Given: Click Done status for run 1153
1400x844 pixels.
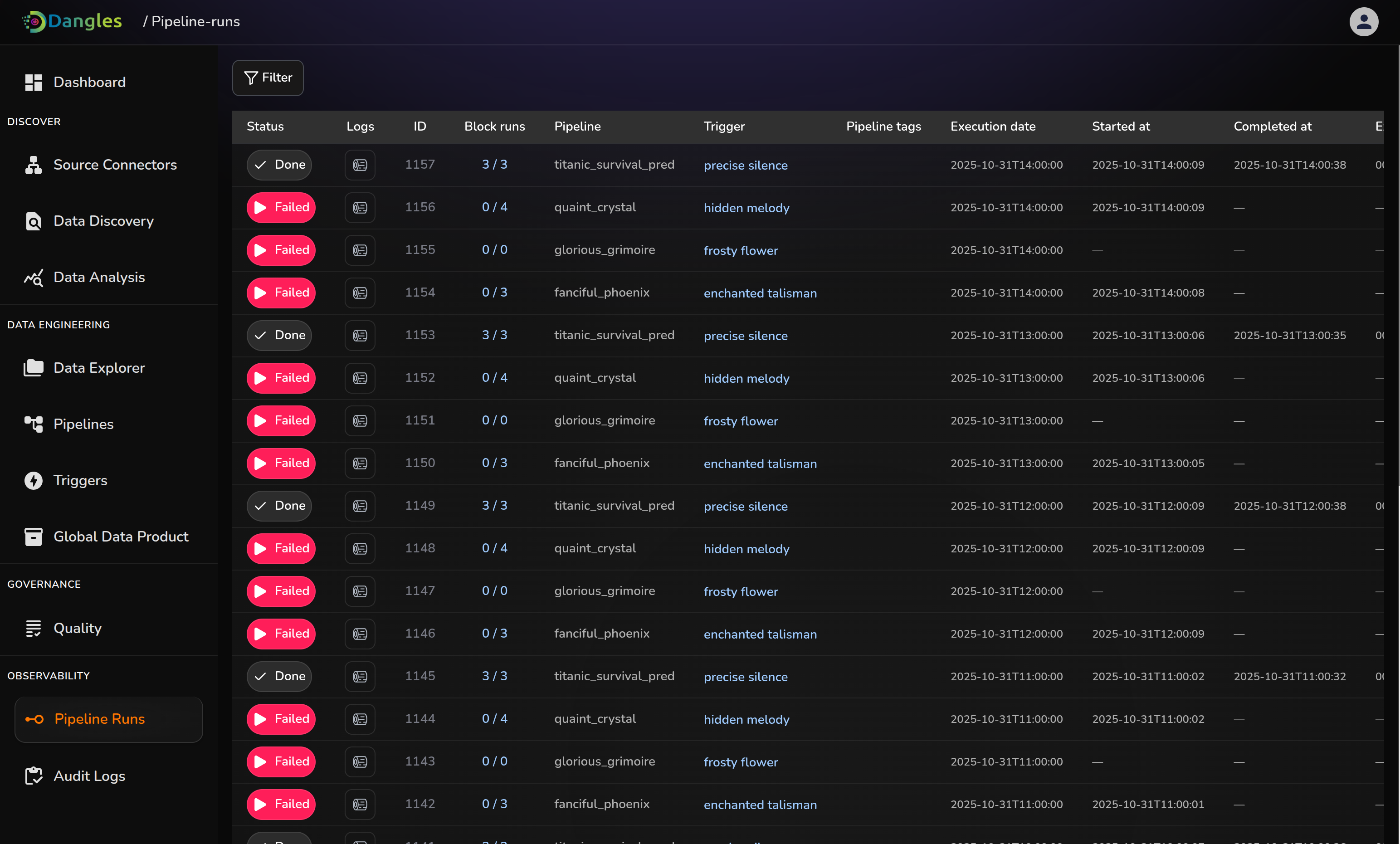Looking at the screenshot, I should tap(279, 335).
